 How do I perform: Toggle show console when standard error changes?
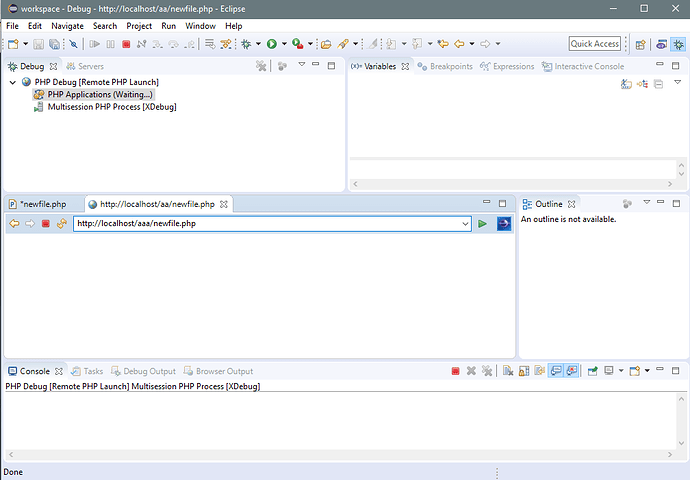coord(571,371)
